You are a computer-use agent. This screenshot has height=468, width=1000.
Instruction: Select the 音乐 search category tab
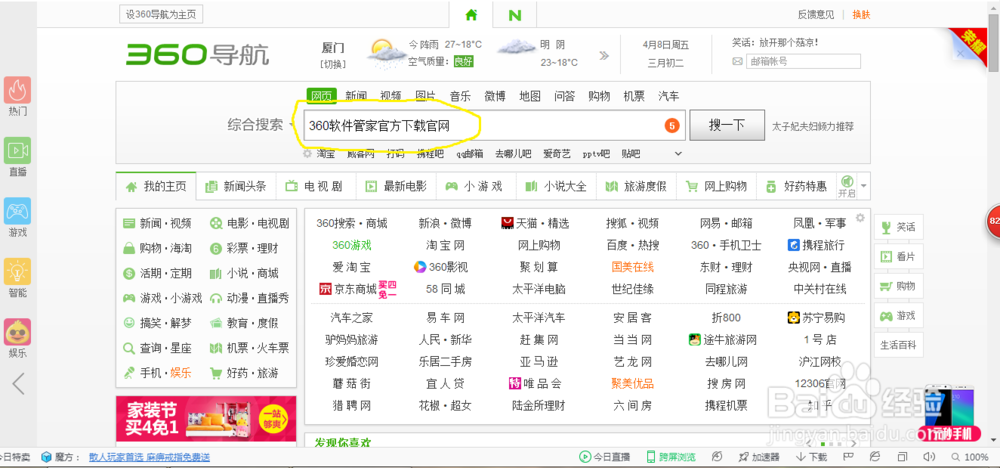pyautogui.click(x=460, y=96)
